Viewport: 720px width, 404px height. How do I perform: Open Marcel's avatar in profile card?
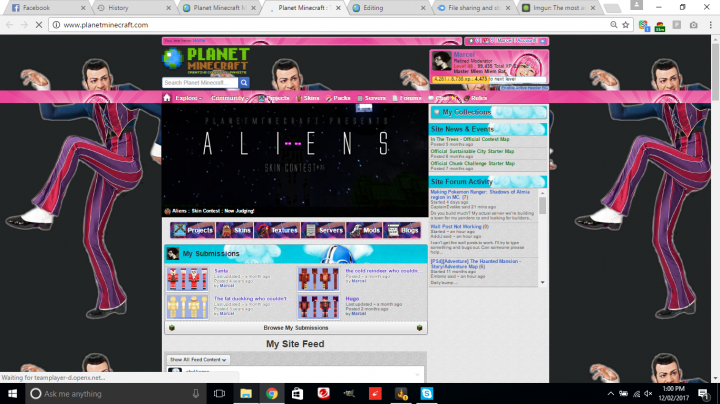click(442, 62)
